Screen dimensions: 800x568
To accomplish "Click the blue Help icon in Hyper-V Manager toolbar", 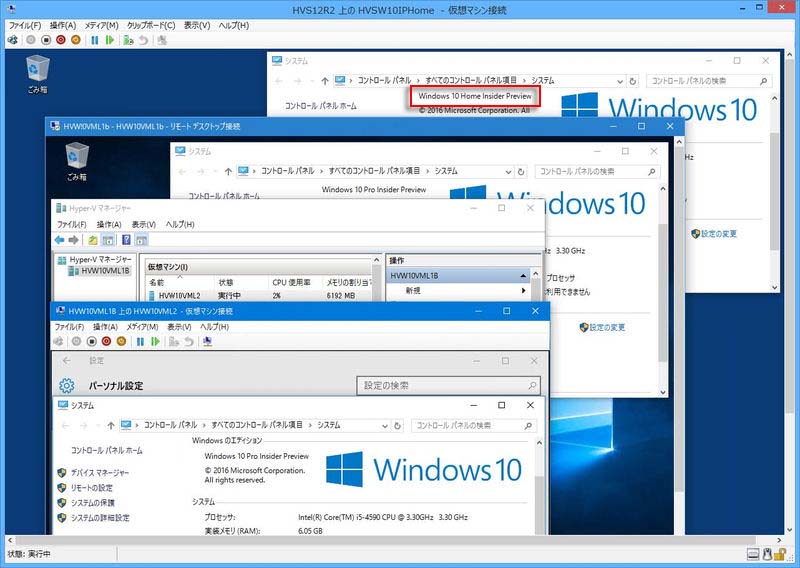I will pyautogui.click(x=126, y=240).
